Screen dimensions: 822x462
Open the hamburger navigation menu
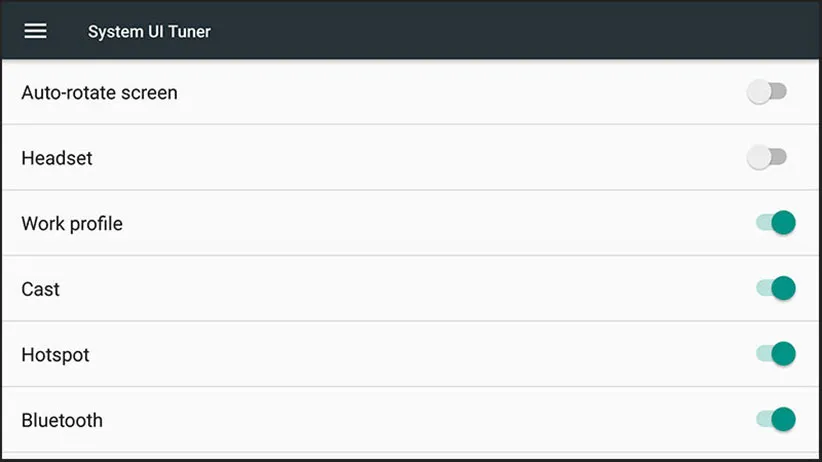(x=35, y=31)
